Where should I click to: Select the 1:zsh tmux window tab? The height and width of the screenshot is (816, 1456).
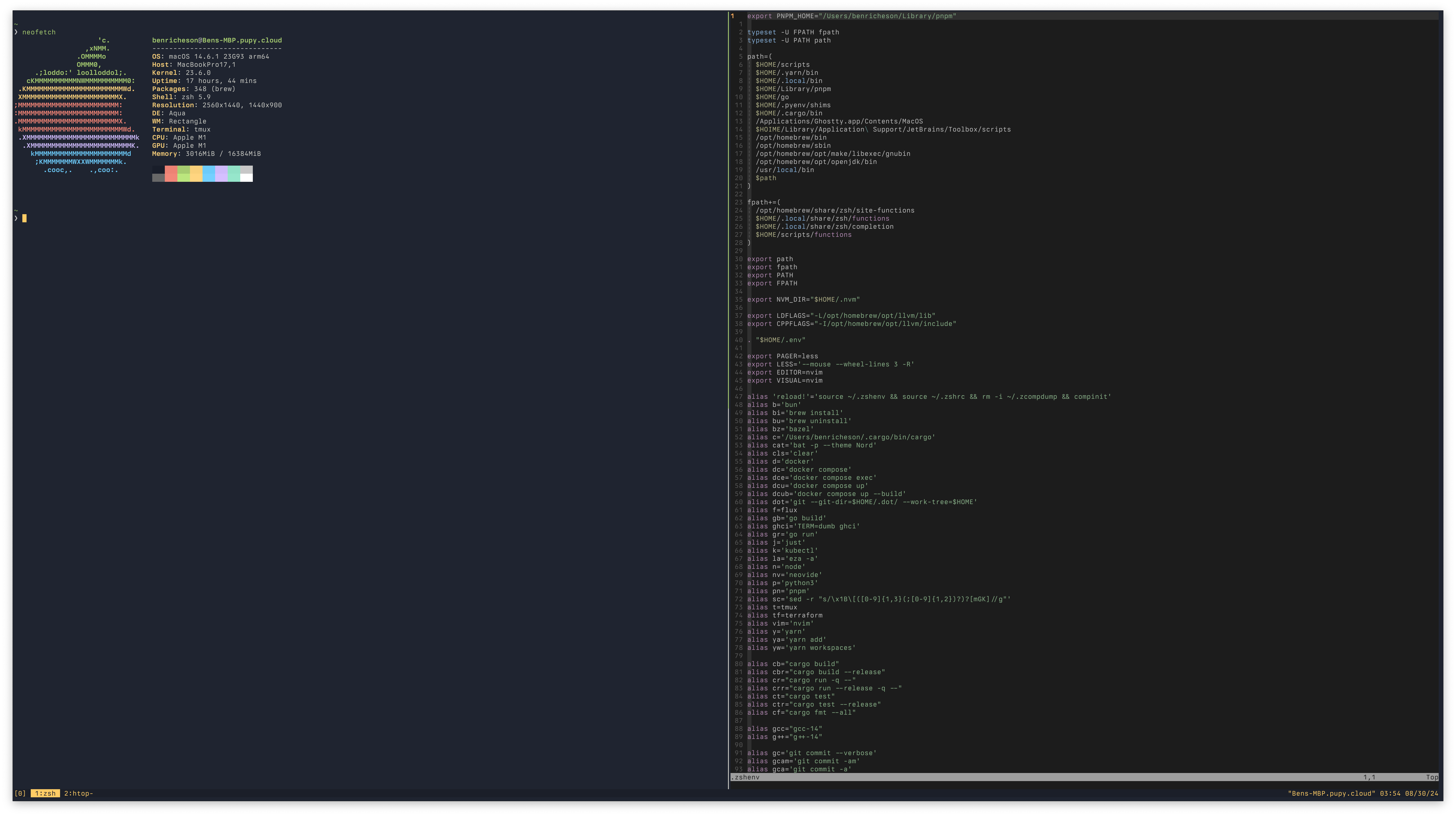(45, 793)
